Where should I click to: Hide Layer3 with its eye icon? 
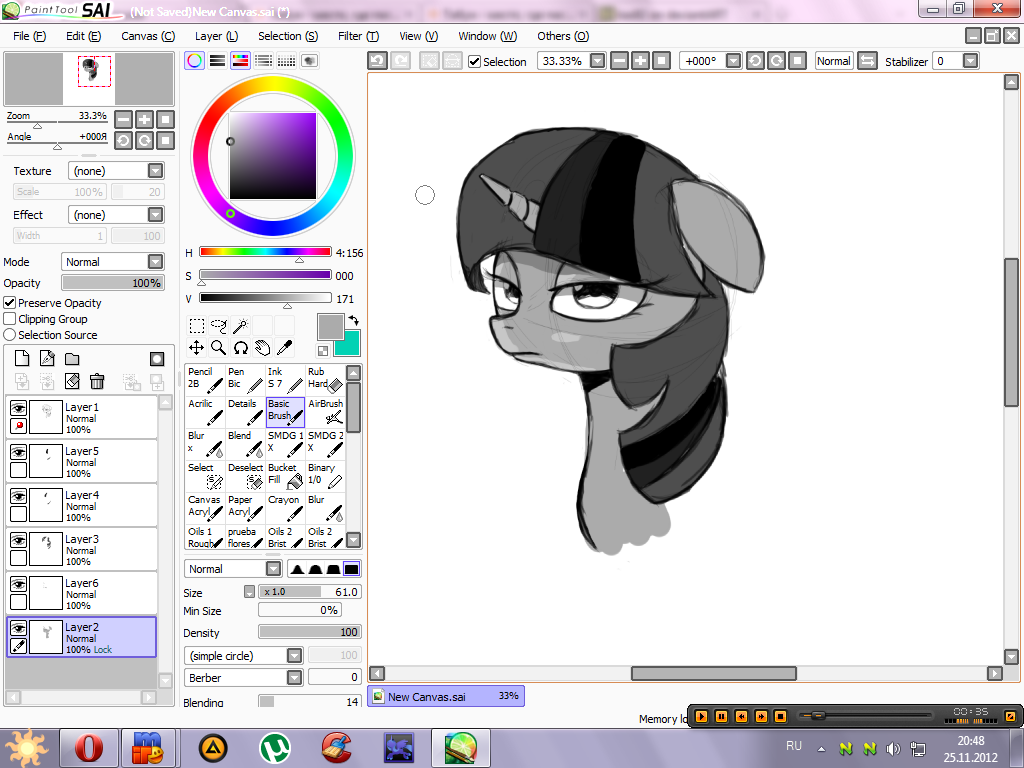pyautogui.click(x=18, y=540)
